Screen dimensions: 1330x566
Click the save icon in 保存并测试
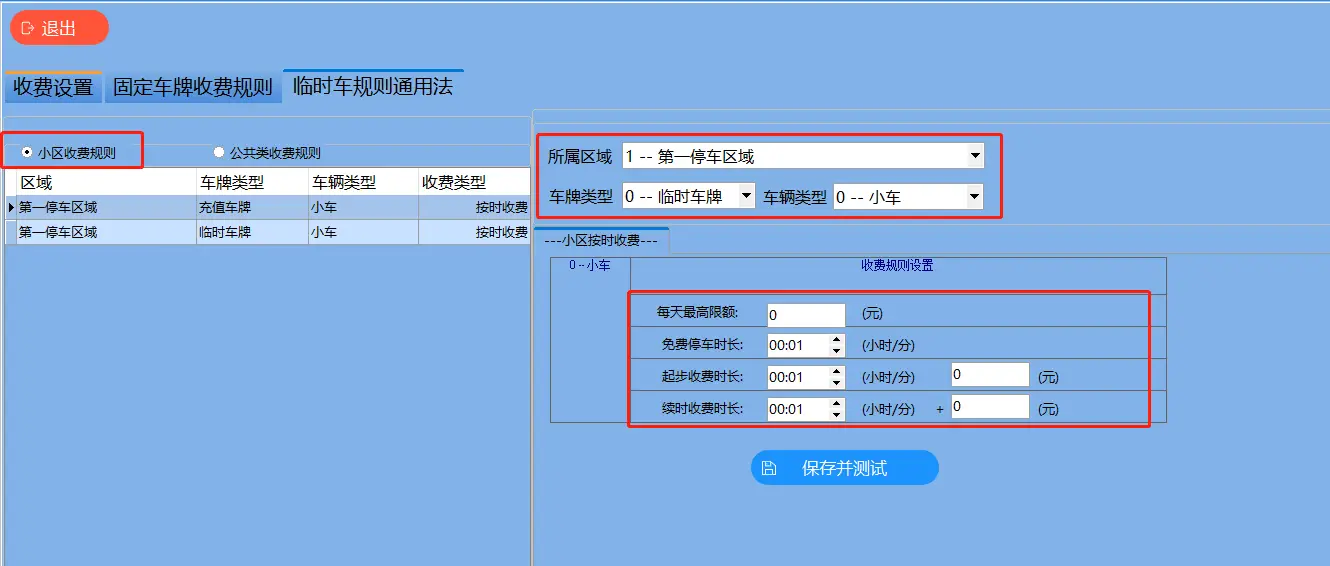(x=769, y=468)
